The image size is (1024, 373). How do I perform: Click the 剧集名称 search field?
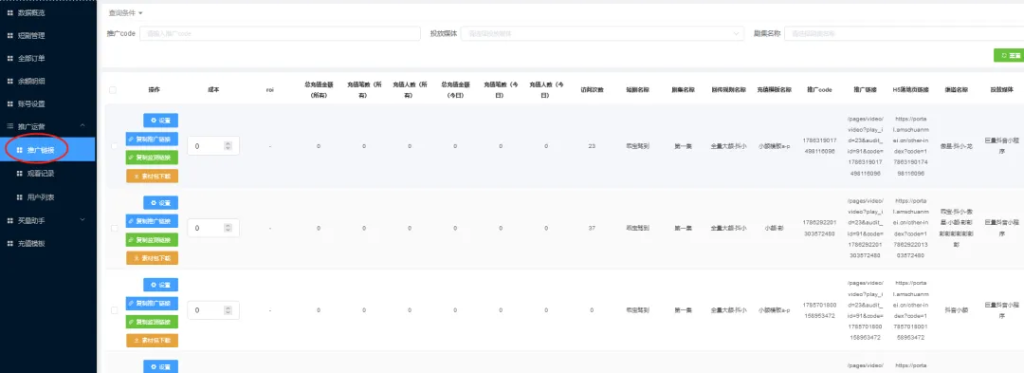click(x=904, y=33)
